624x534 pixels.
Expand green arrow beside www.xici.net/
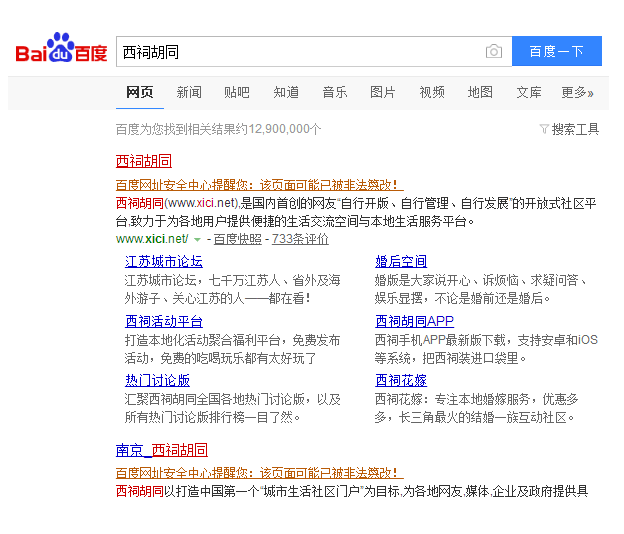[197, 240]
